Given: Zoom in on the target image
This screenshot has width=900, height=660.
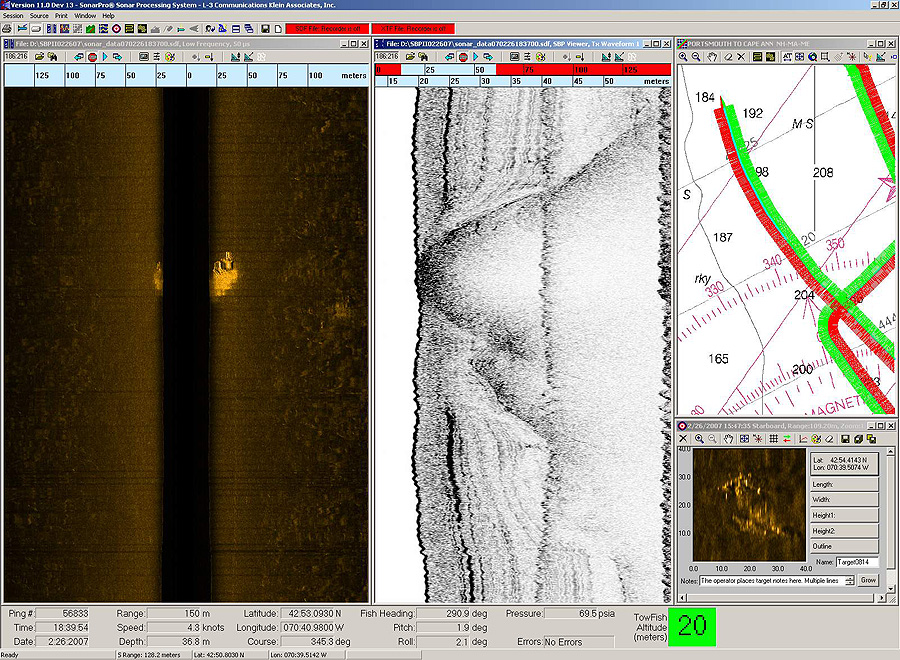Looking at the screenshot, I should (x=698, y=439).
